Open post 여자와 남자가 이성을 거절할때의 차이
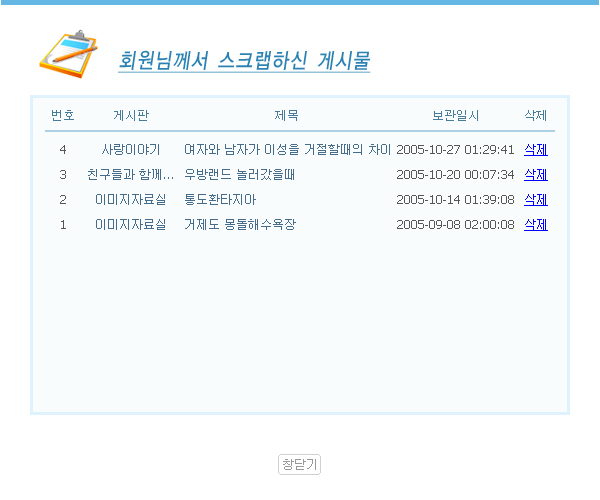This screenshot has width=600, height=500. 287,150
